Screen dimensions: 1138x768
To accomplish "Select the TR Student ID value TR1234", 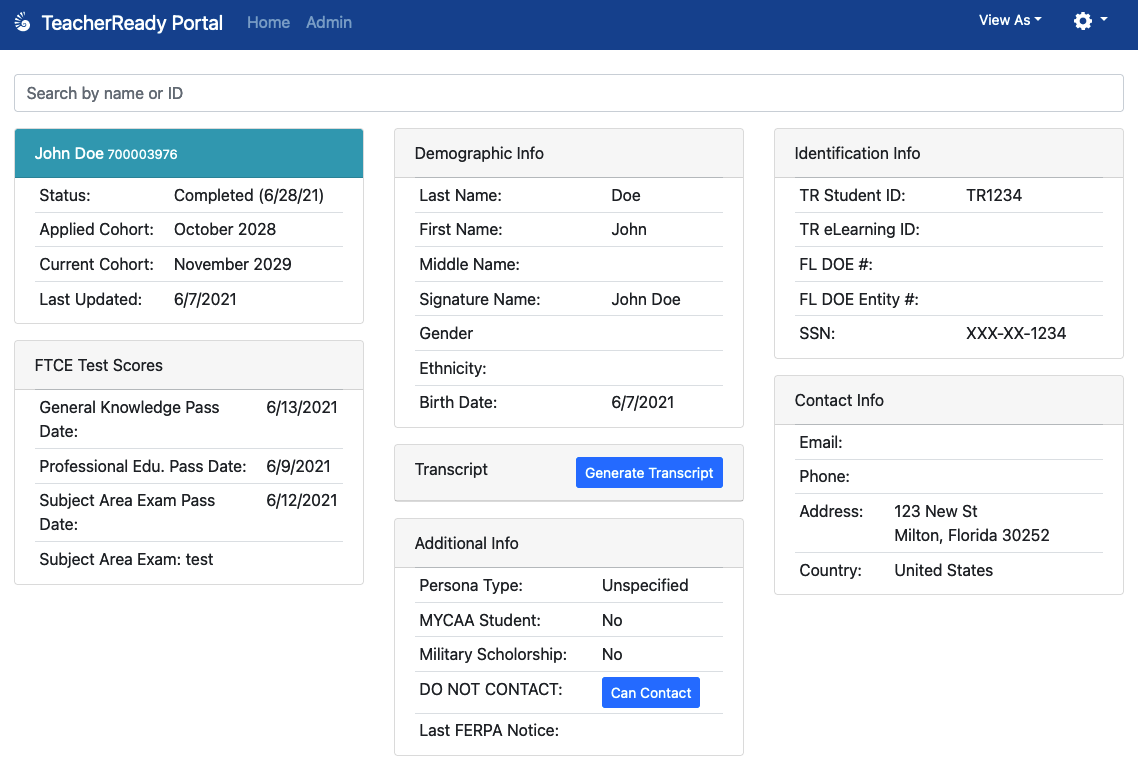I will click(994, 195).
